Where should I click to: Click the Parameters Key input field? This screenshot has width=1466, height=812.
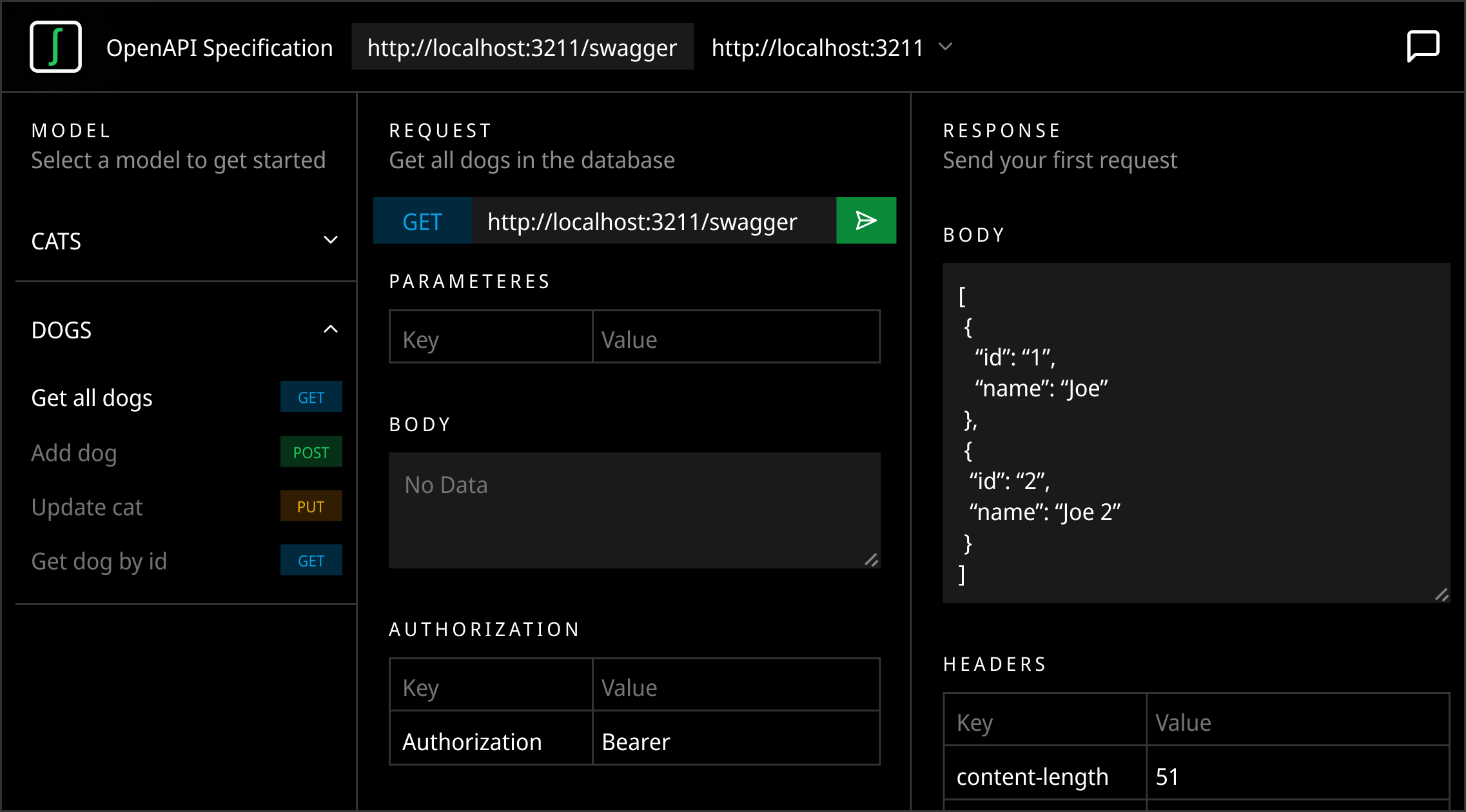(x=491, y=338)
